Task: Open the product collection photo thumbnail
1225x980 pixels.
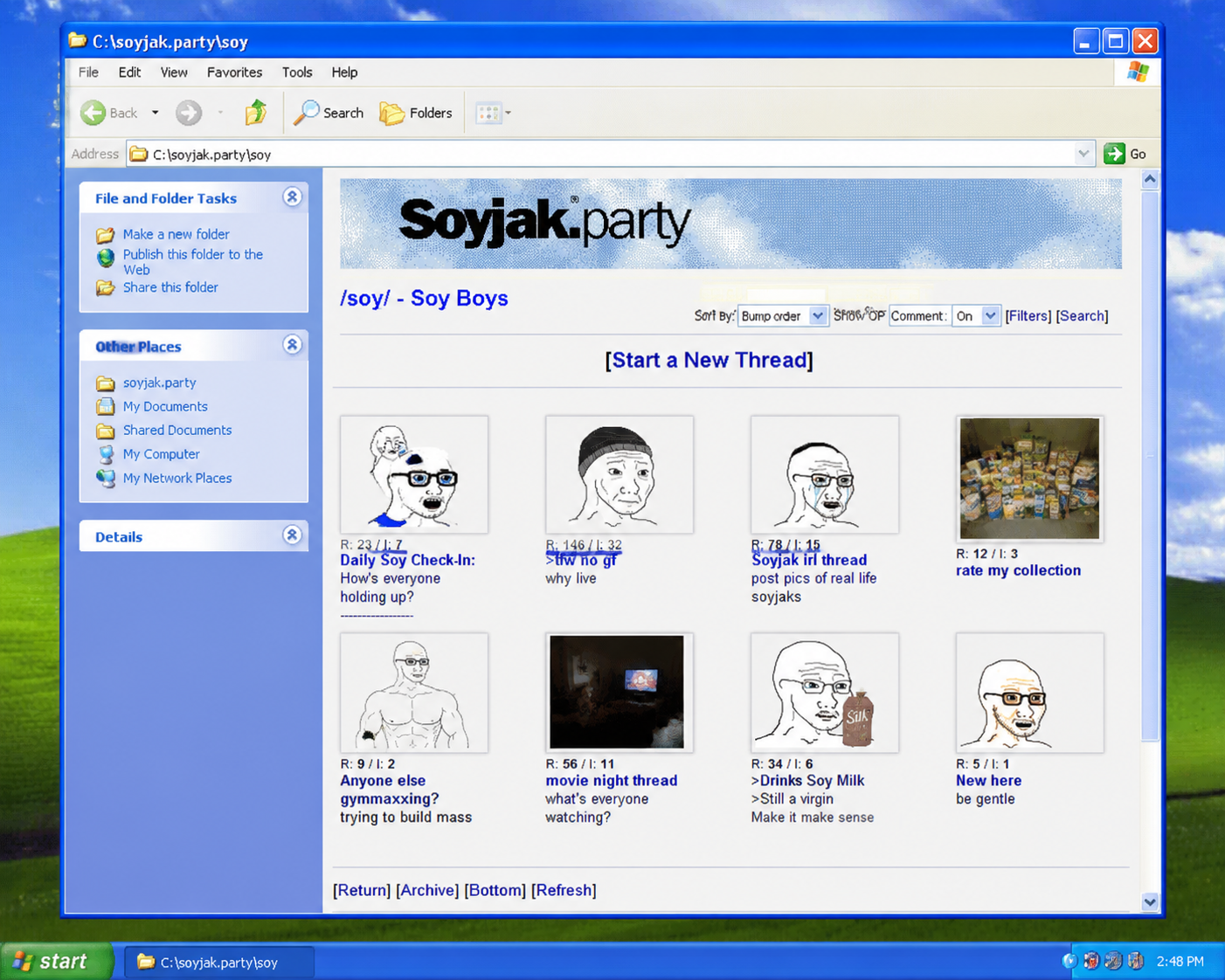Action: coord(1030,479)
